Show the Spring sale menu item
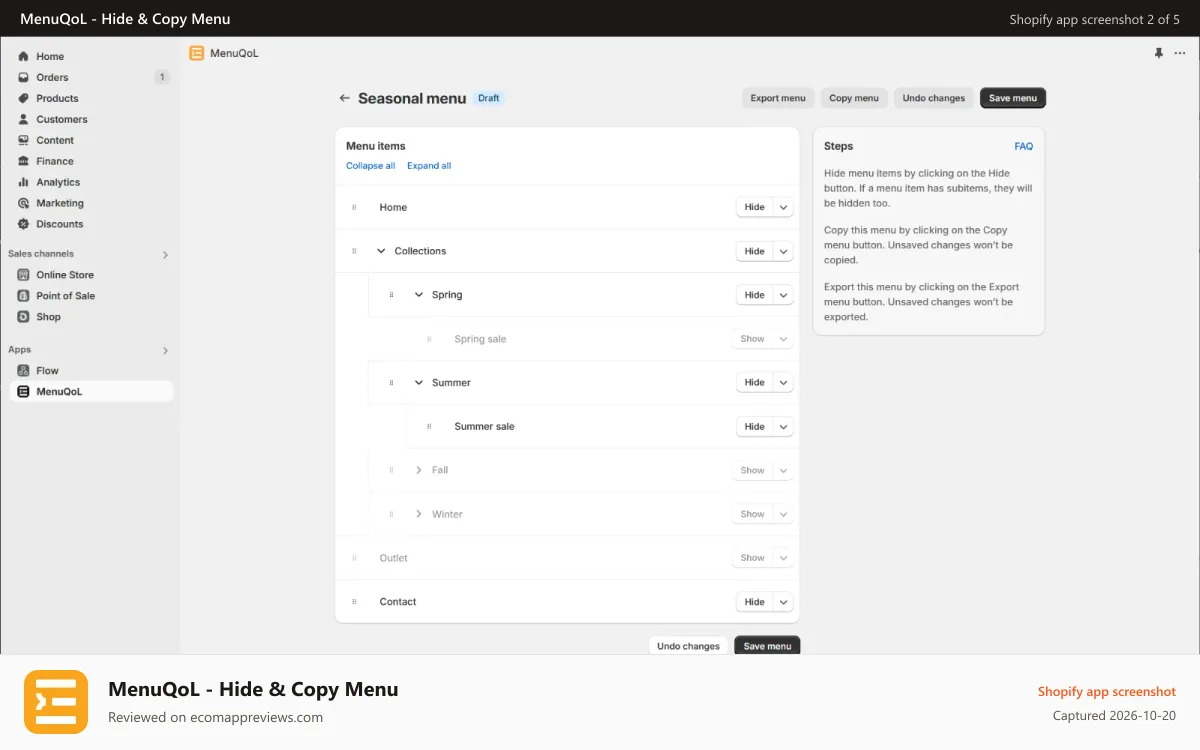The width and height of the screenshot is (1200, 750). point(753,339)
